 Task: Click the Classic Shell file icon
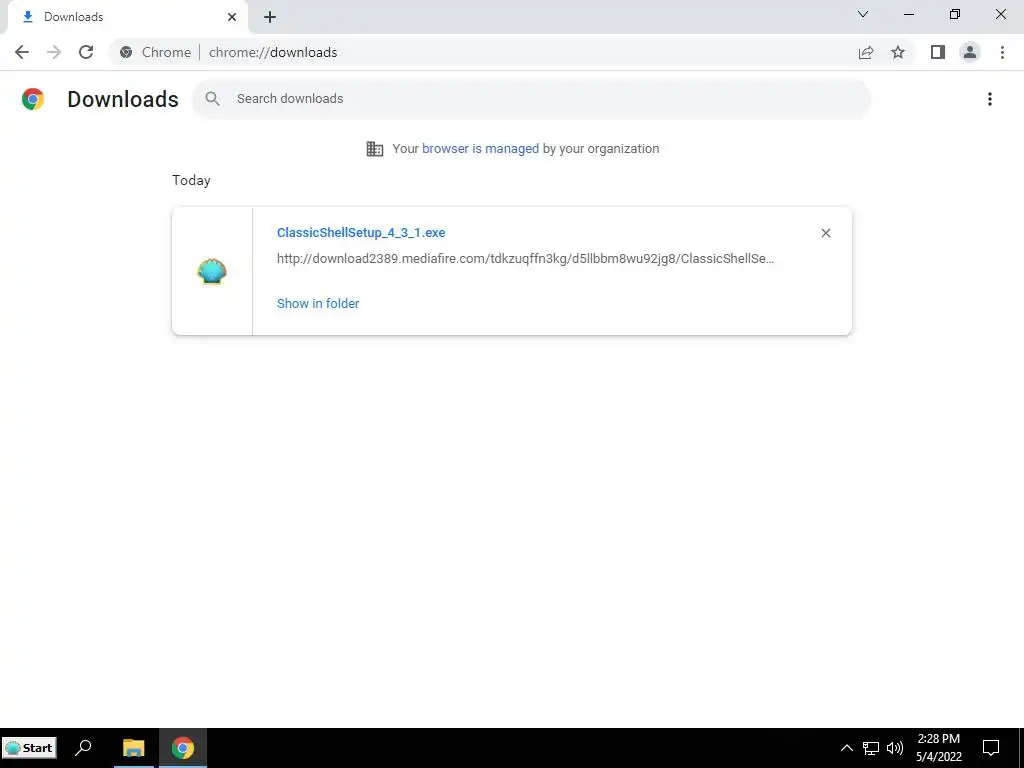212,271
